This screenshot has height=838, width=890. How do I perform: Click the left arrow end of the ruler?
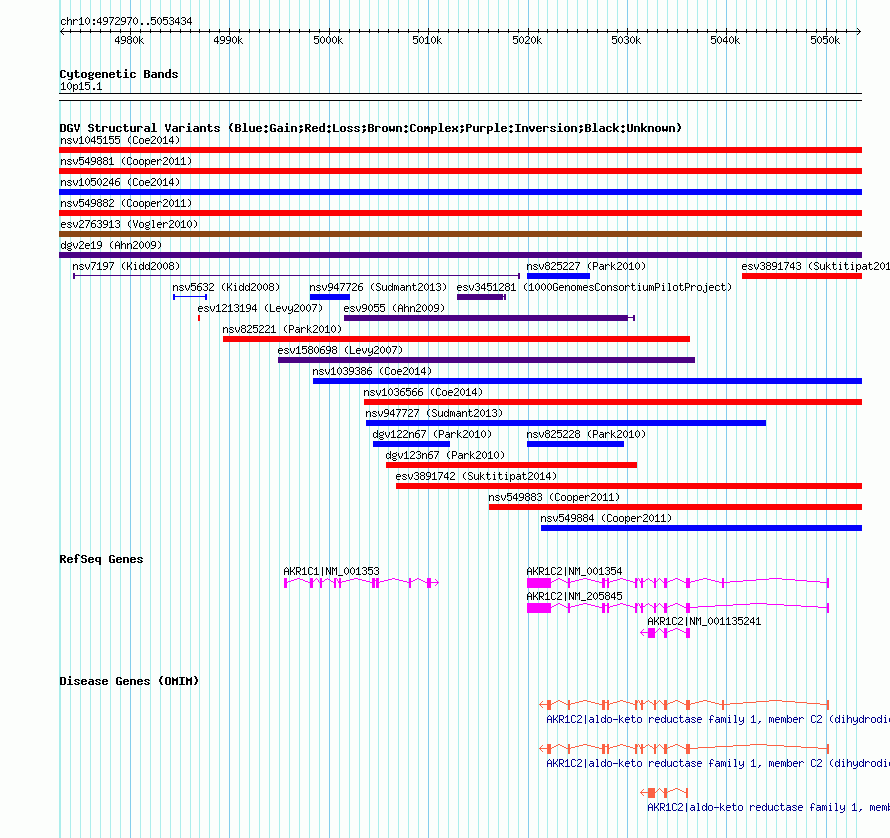(x=62, y=32)
